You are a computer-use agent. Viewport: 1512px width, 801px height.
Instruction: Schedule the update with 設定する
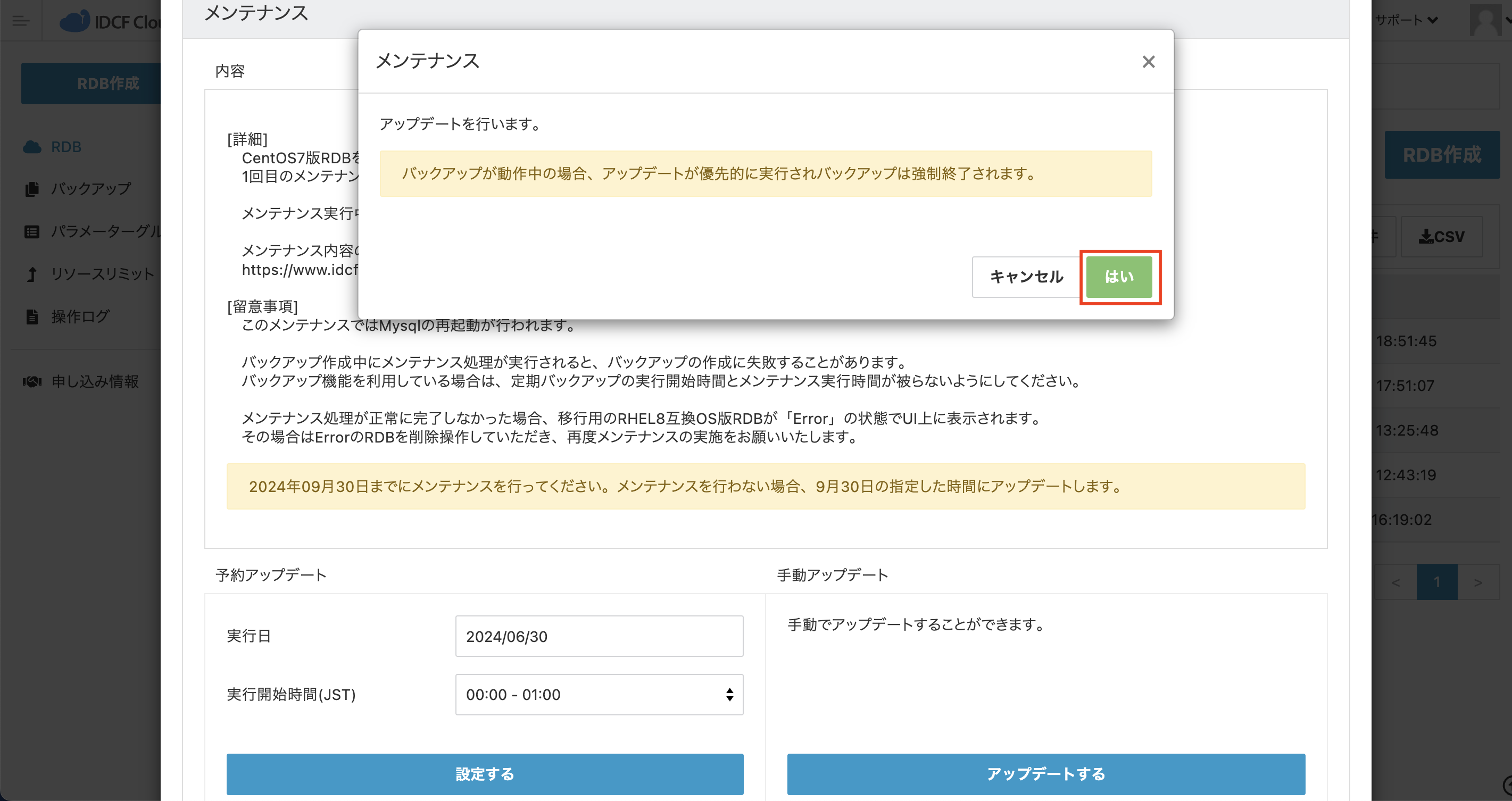click(484, 774)
